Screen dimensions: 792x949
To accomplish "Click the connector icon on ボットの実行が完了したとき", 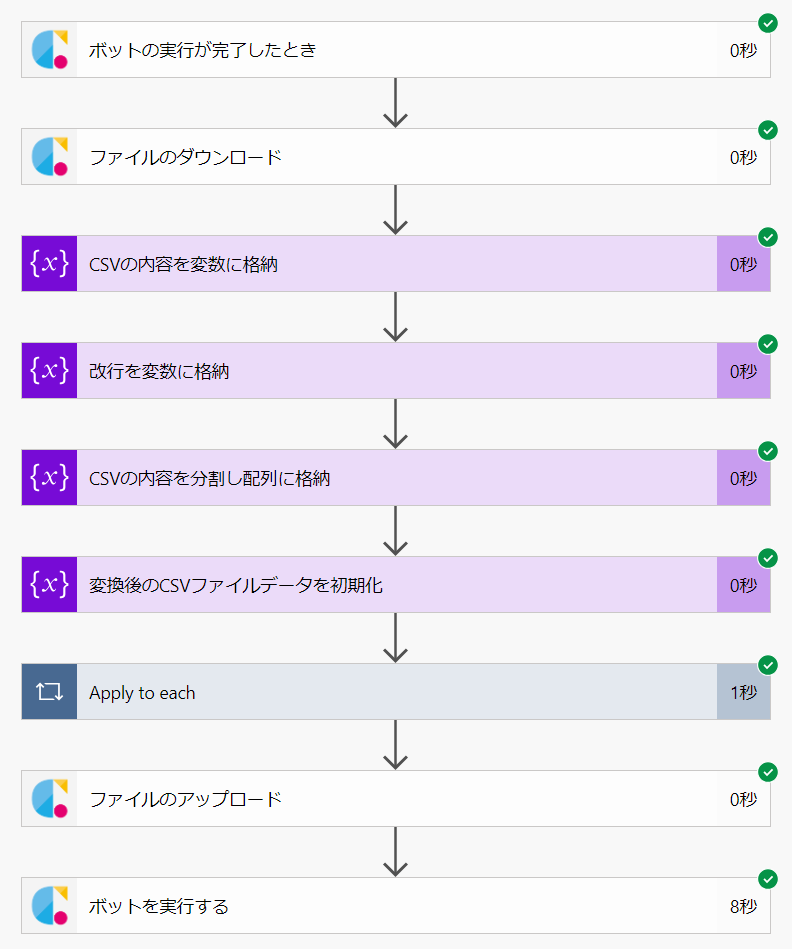I will point(49,49).
